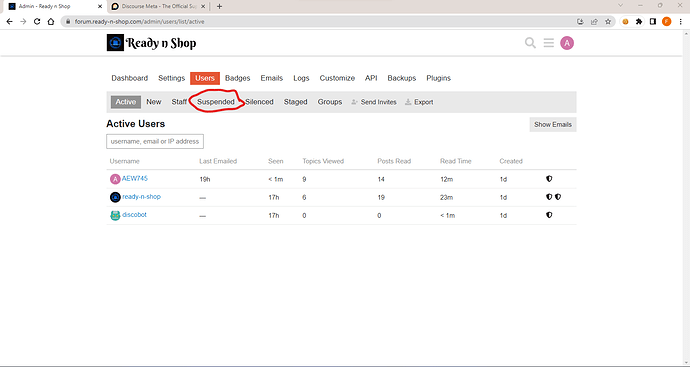Image resolution: width=690 pixels, height=367 pixels.
Task: Click shield icon in AEW745 row
Action: point(549,179)
